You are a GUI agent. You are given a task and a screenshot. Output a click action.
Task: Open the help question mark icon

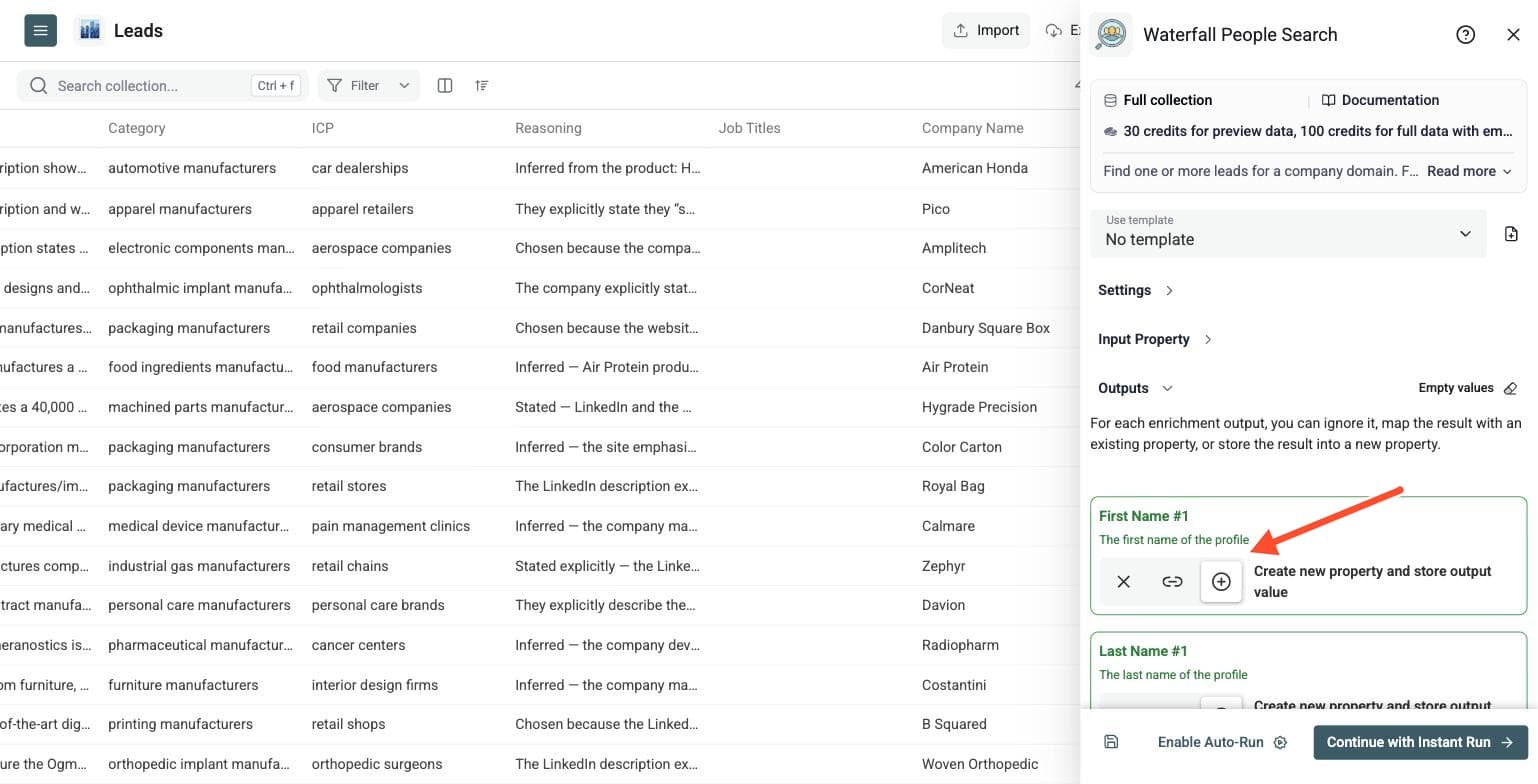1465,34
